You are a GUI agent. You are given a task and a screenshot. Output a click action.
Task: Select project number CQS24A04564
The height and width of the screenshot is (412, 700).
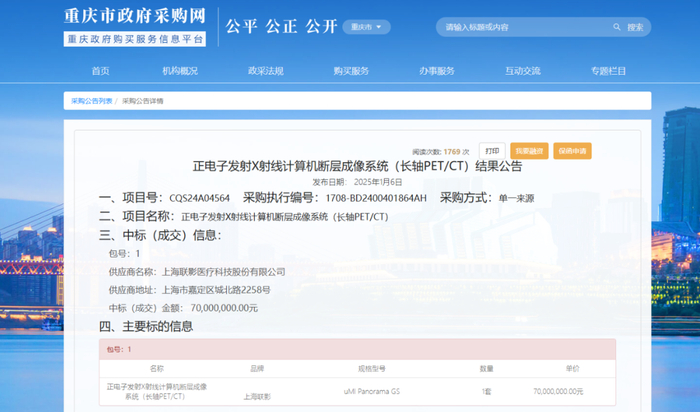click(x=200, y=198)
